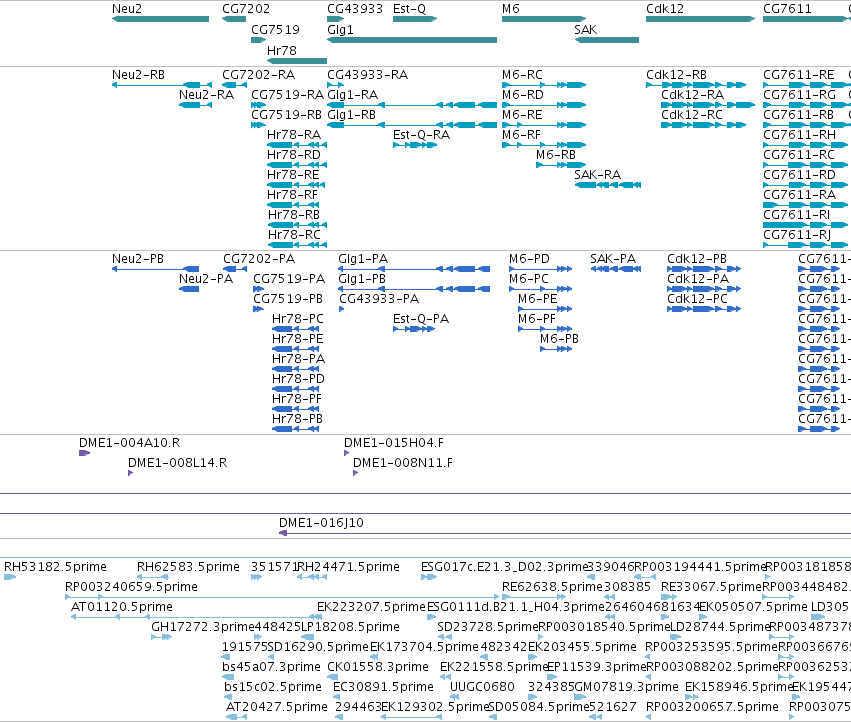851x722 pixels.
Task: Select the Cdk12-PB protein
Action: (704, 269)
